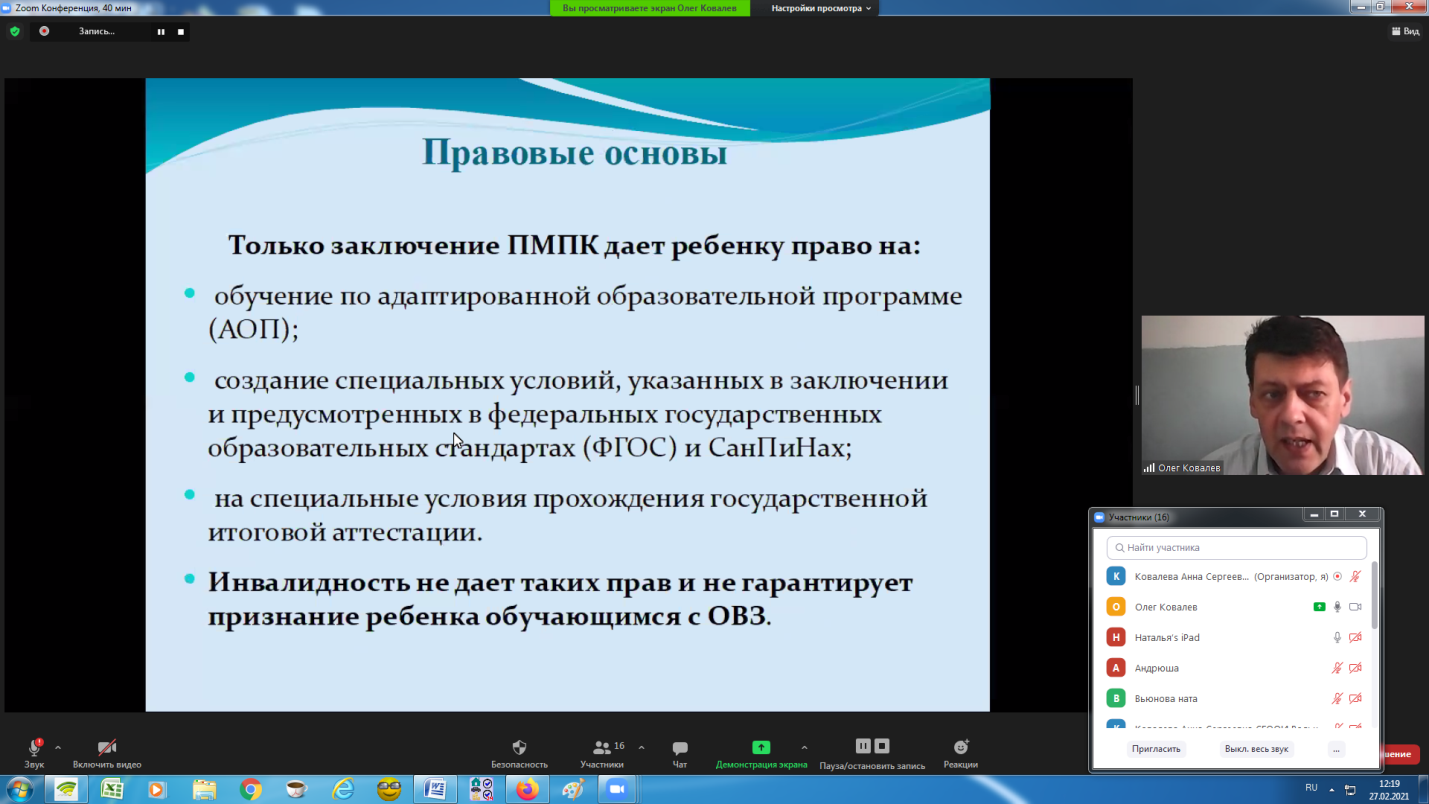Click the Правовые основы slide title
Image resolution: width=1429 pixels, height=804 pixels.
574,153
